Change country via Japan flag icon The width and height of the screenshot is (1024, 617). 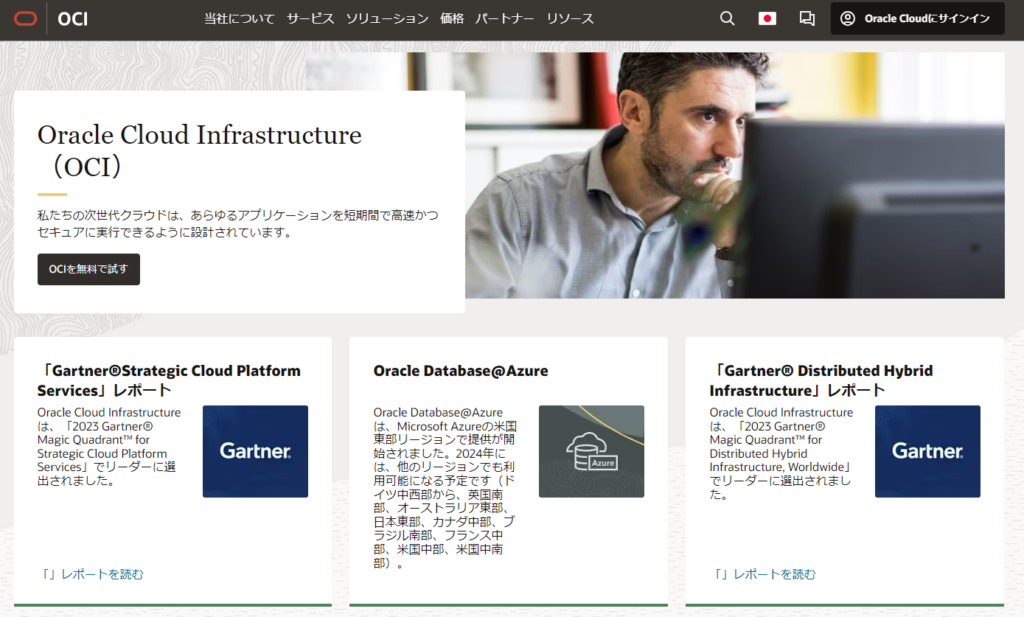click(767, 18)
